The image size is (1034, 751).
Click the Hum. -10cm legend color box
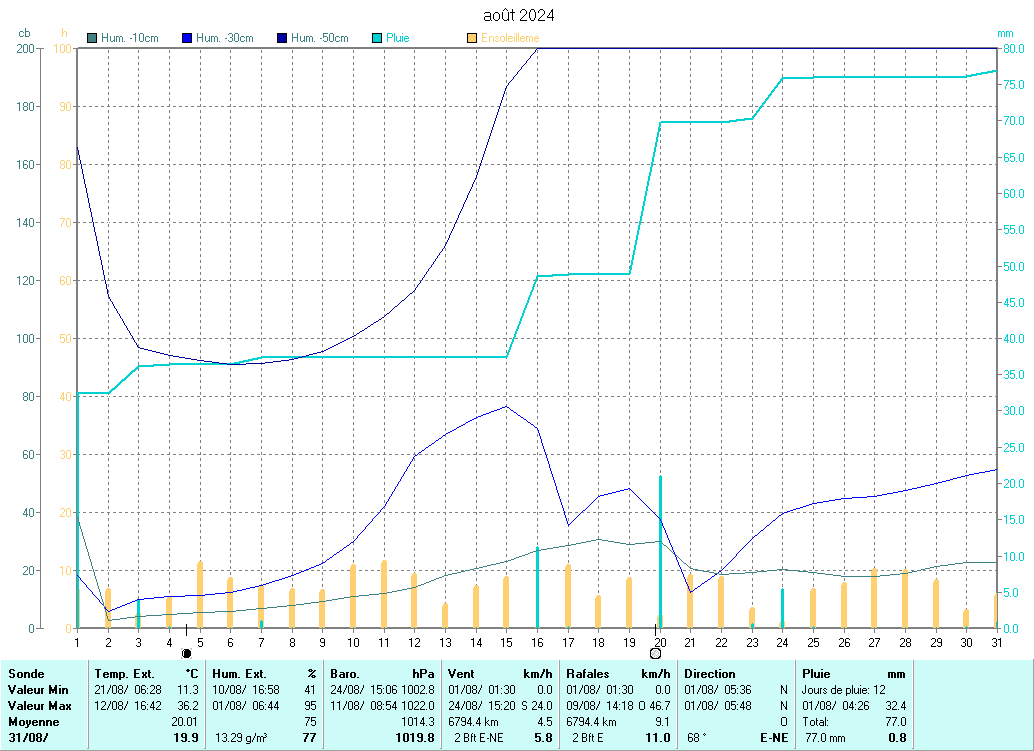[x=93, y=38]
